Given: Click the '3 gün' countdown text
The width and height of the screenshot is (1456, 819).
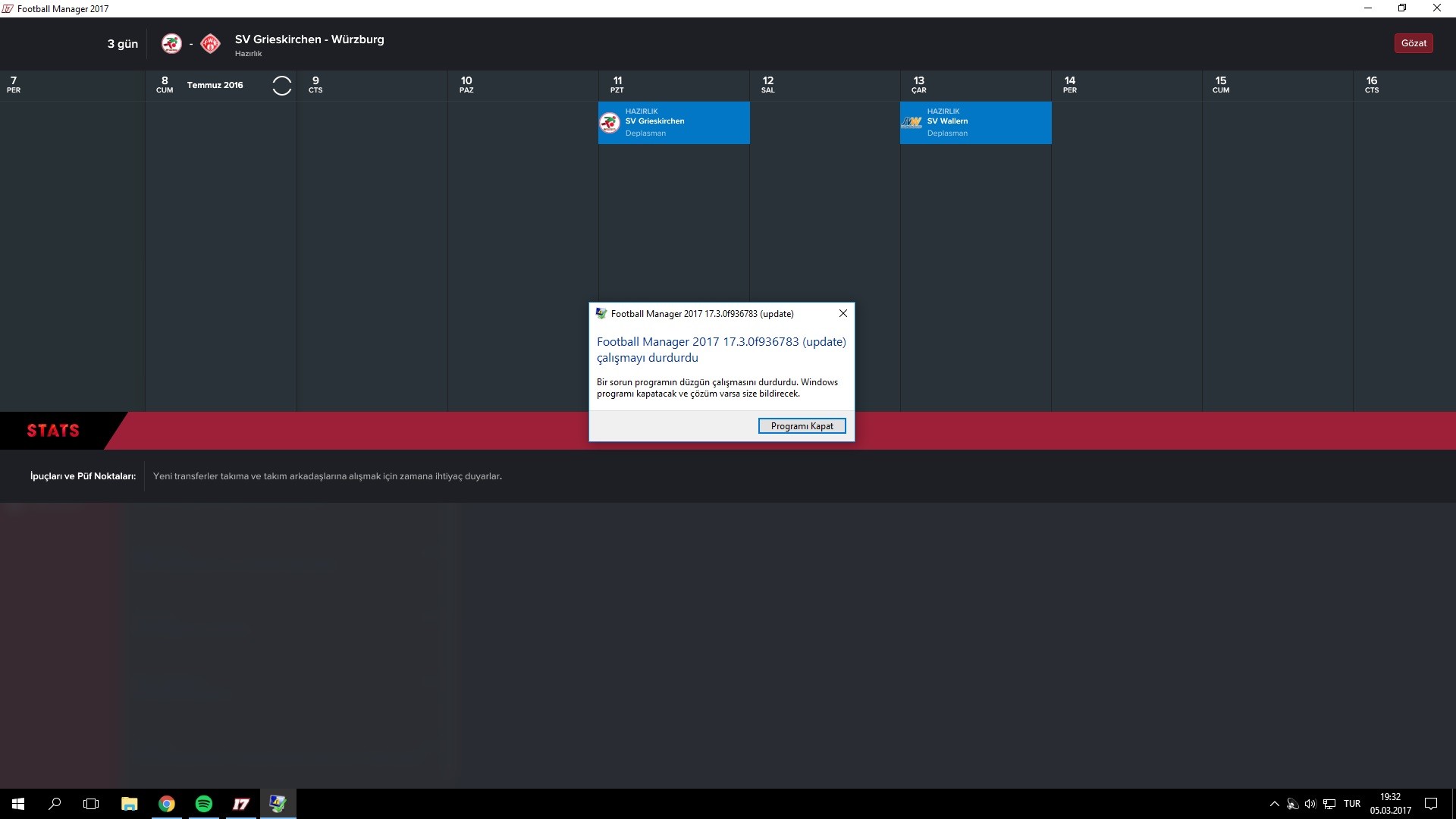Looking at the screenshot, I should tap(123, 44).
